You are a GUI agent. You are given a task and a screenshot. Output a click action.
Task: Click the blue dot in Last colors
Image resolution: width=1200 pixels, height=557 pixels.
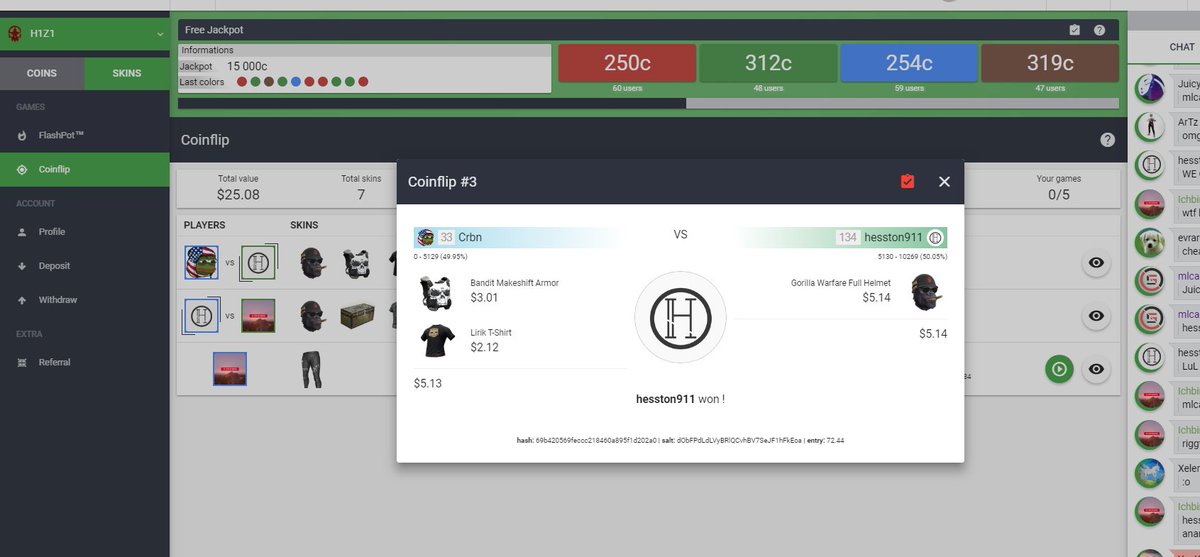coord(296,82)
